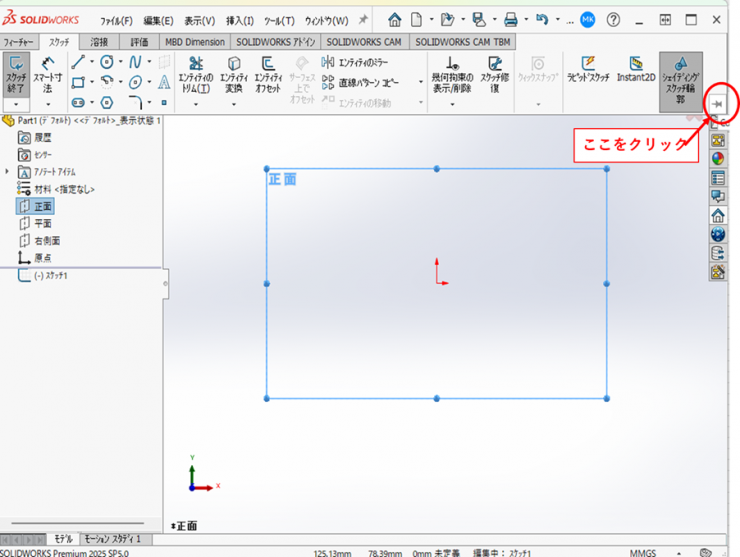740x557 pixels.
Task: Toggle the pin icon beside the menu bar
Action: [x=362, y=20]
